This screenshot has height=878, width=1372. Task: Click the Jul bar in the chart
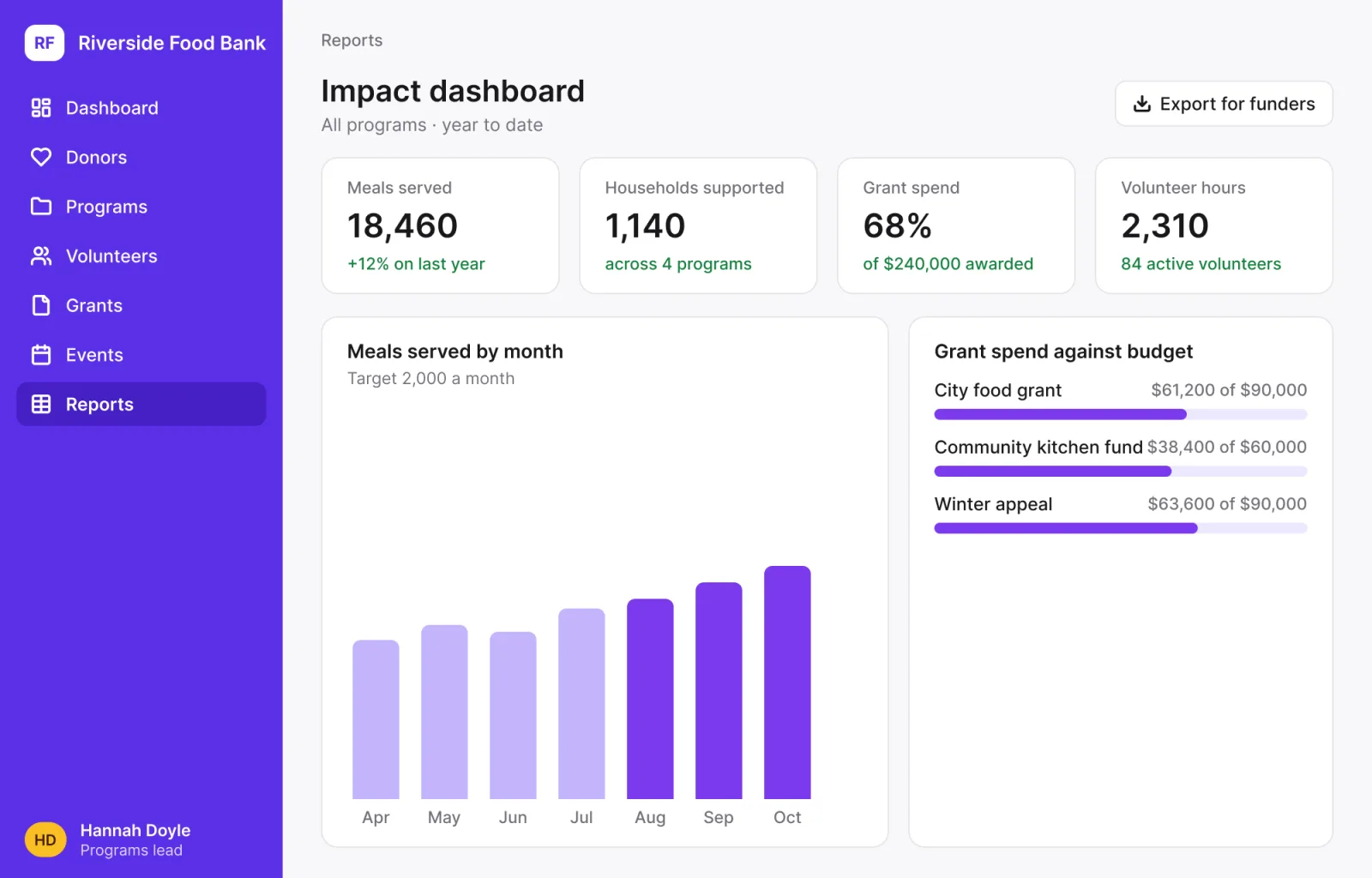pyautogui.click(x=581, y=704)
